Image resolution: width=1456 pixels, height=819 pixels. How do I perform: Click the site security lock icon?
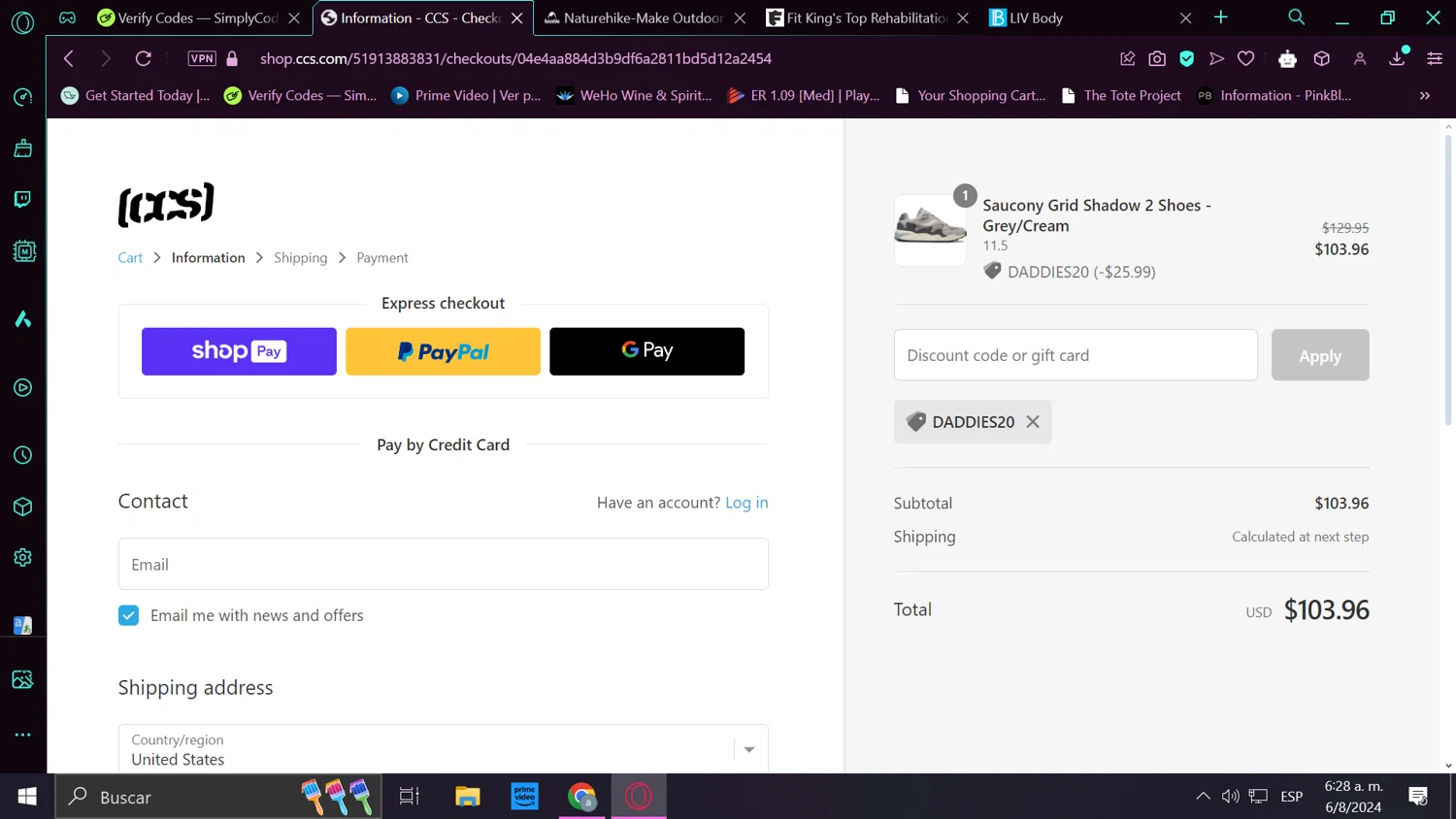point(232,58)
